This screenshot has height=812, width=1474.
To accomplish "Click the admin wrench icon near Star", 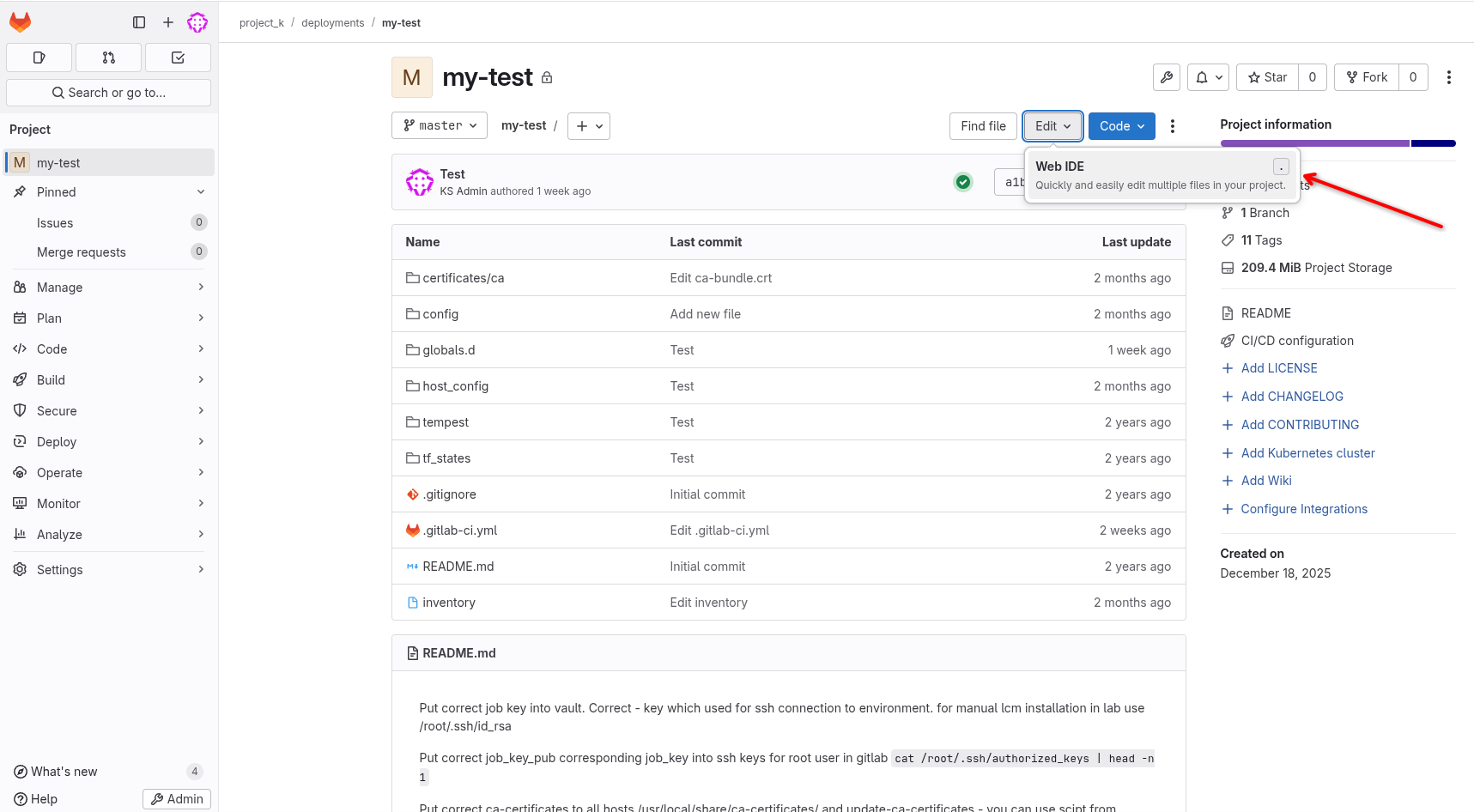I will 1166,77.
